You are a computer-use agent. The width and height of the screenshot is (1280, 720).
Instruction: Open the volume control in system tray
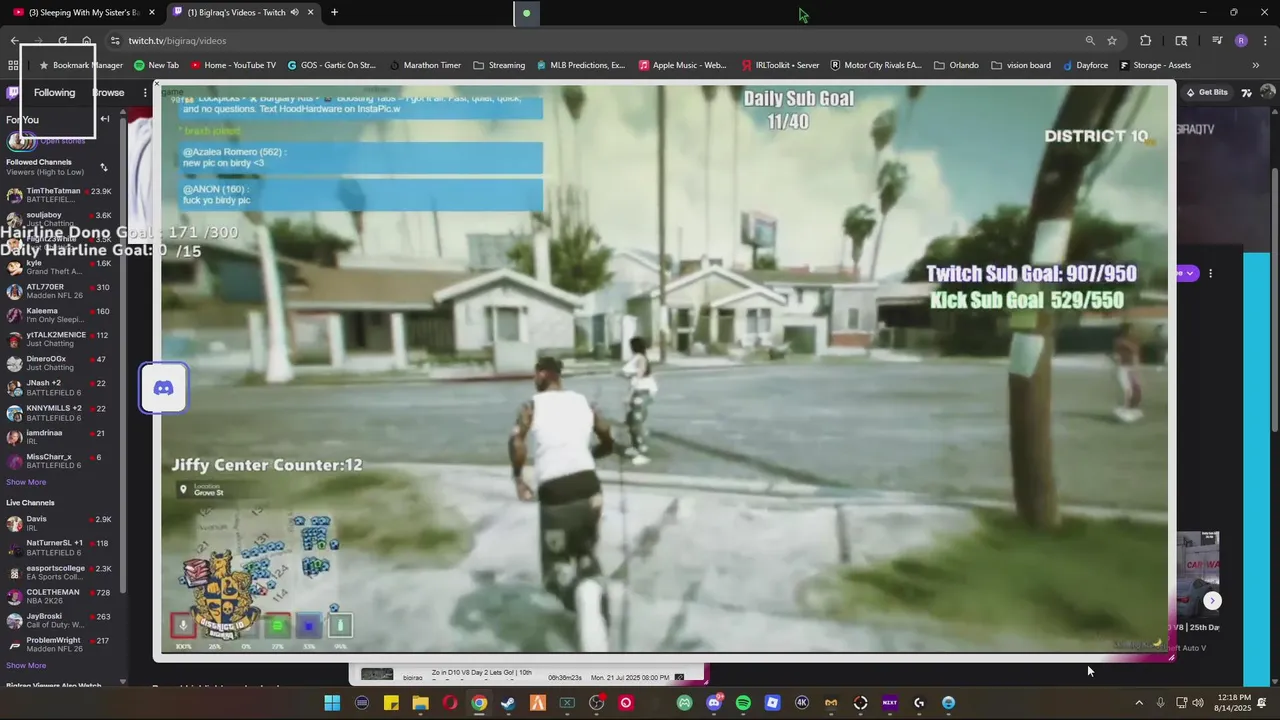click(1198, 703)
